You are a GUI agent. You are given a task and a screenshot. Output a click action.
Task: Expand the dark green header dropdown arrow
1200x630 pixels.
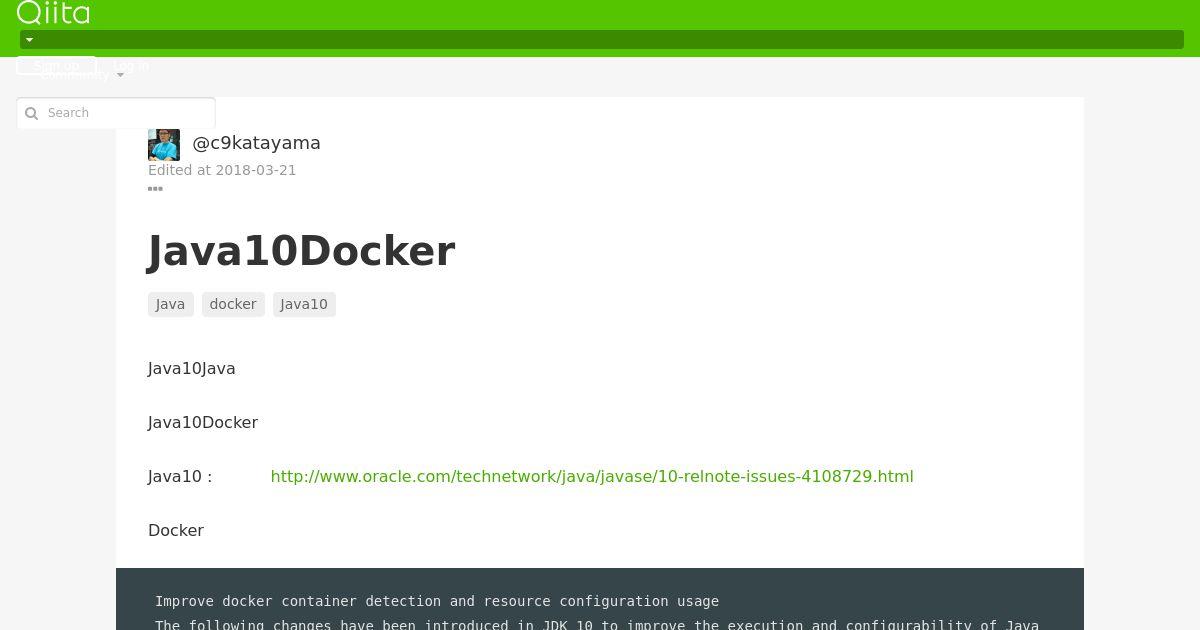(29, 40)
